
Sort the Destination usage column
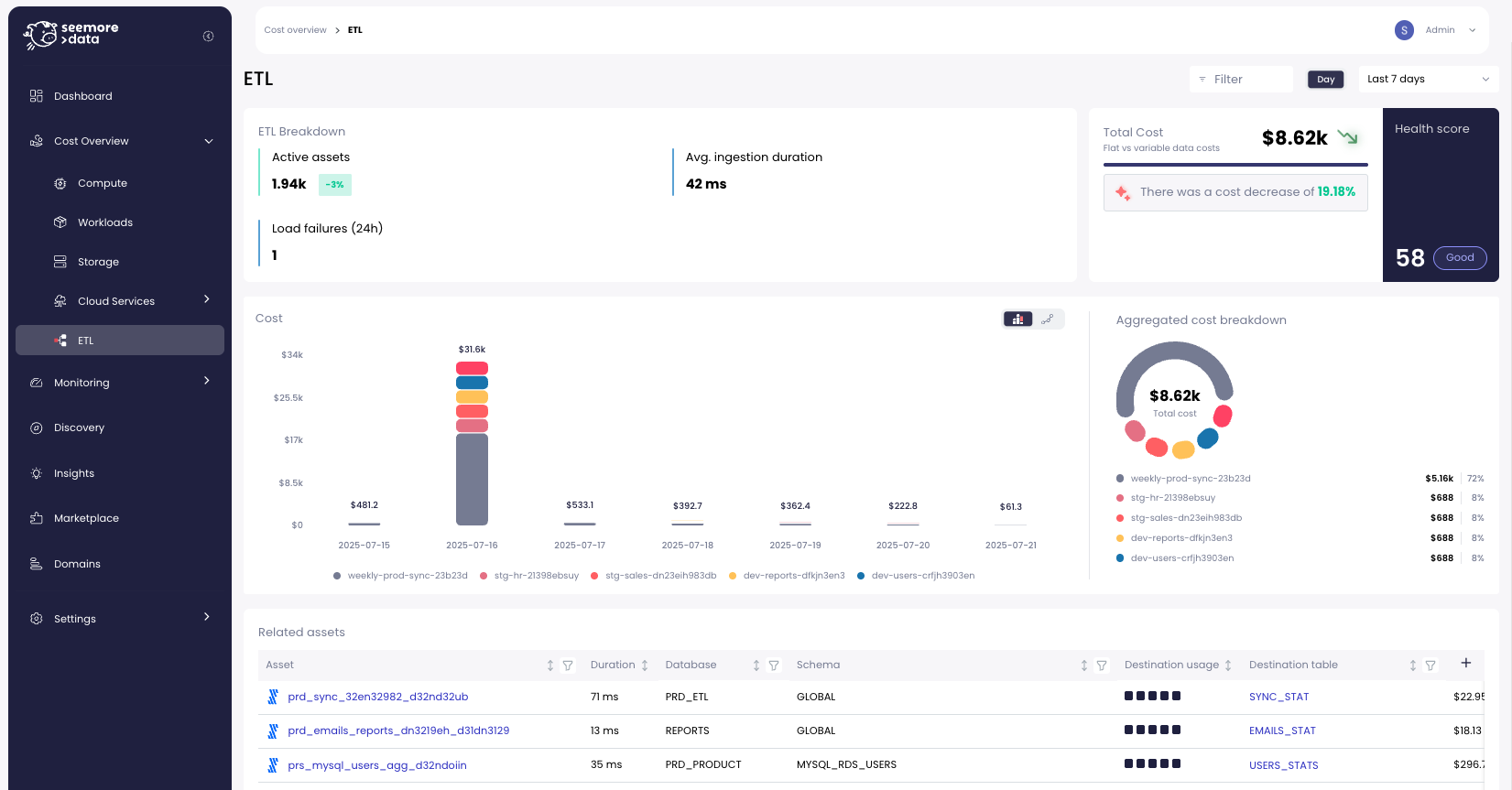tap(1228, 666)
